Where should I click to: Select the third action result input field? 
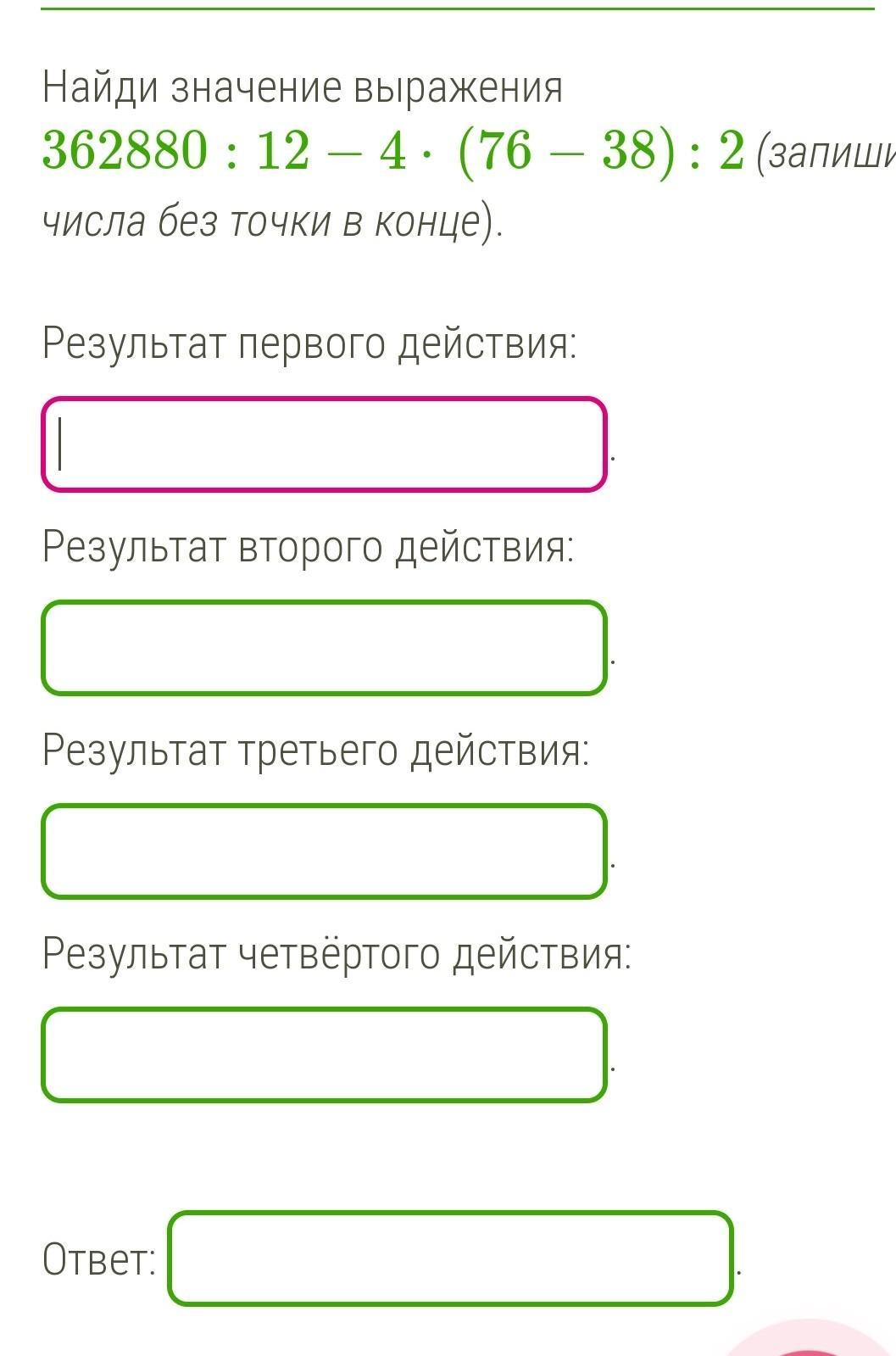click(x=324, y=851)
